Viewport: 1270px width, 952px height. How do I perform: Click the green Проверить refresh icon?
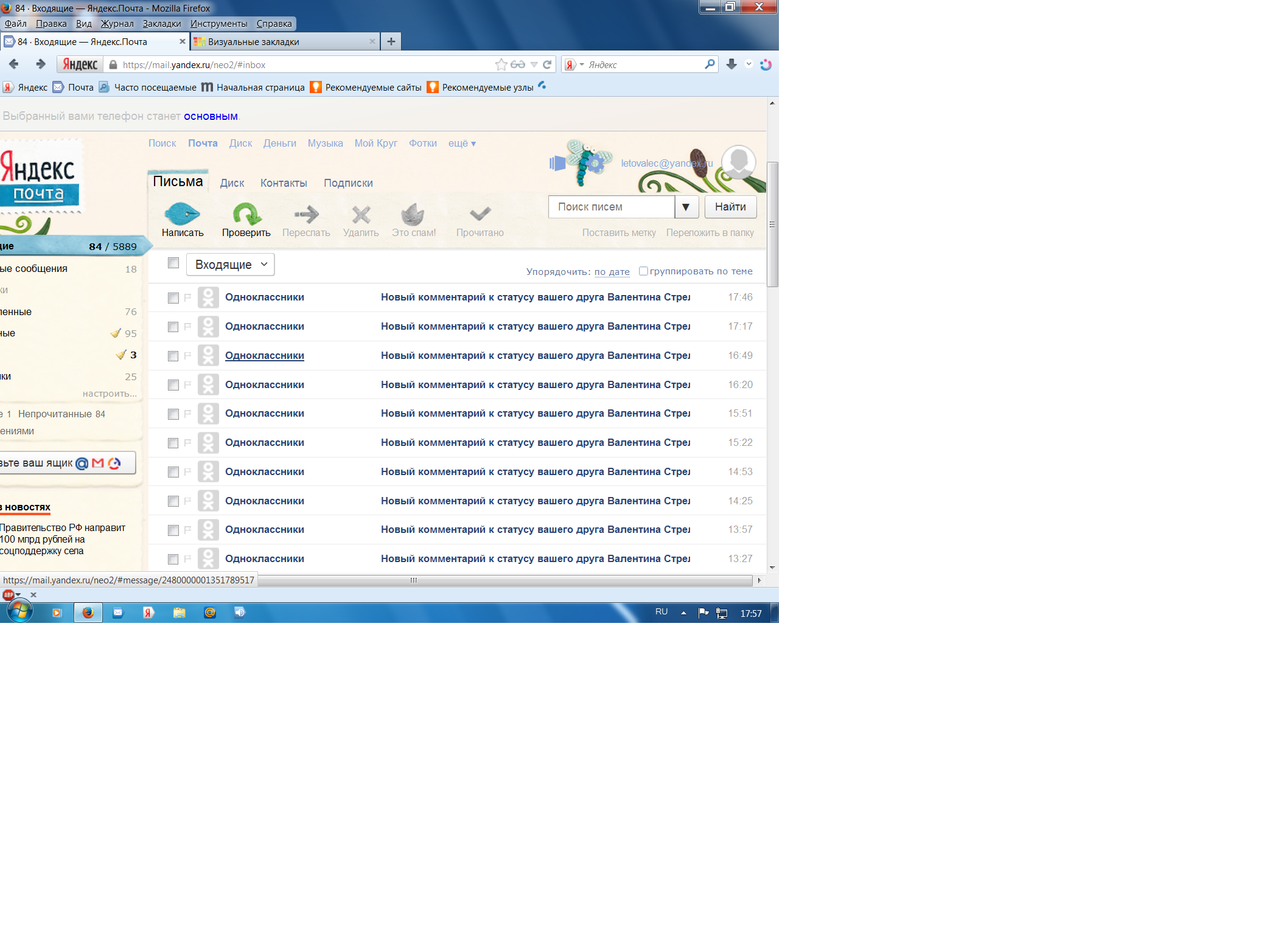point(246,215)
